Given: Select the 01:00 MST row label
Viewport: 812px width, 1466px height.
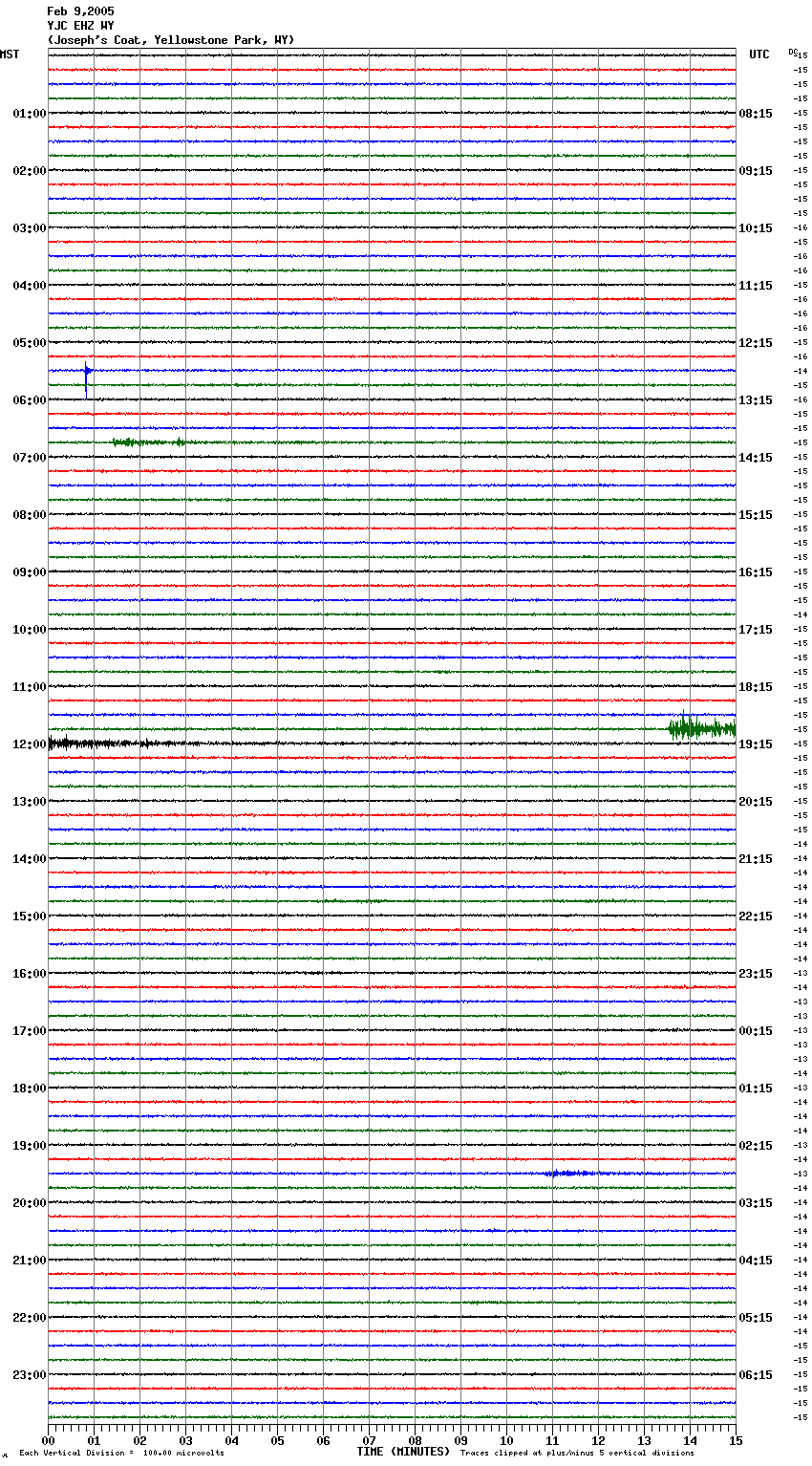Looking at the screenshot, I should [30, 114].
